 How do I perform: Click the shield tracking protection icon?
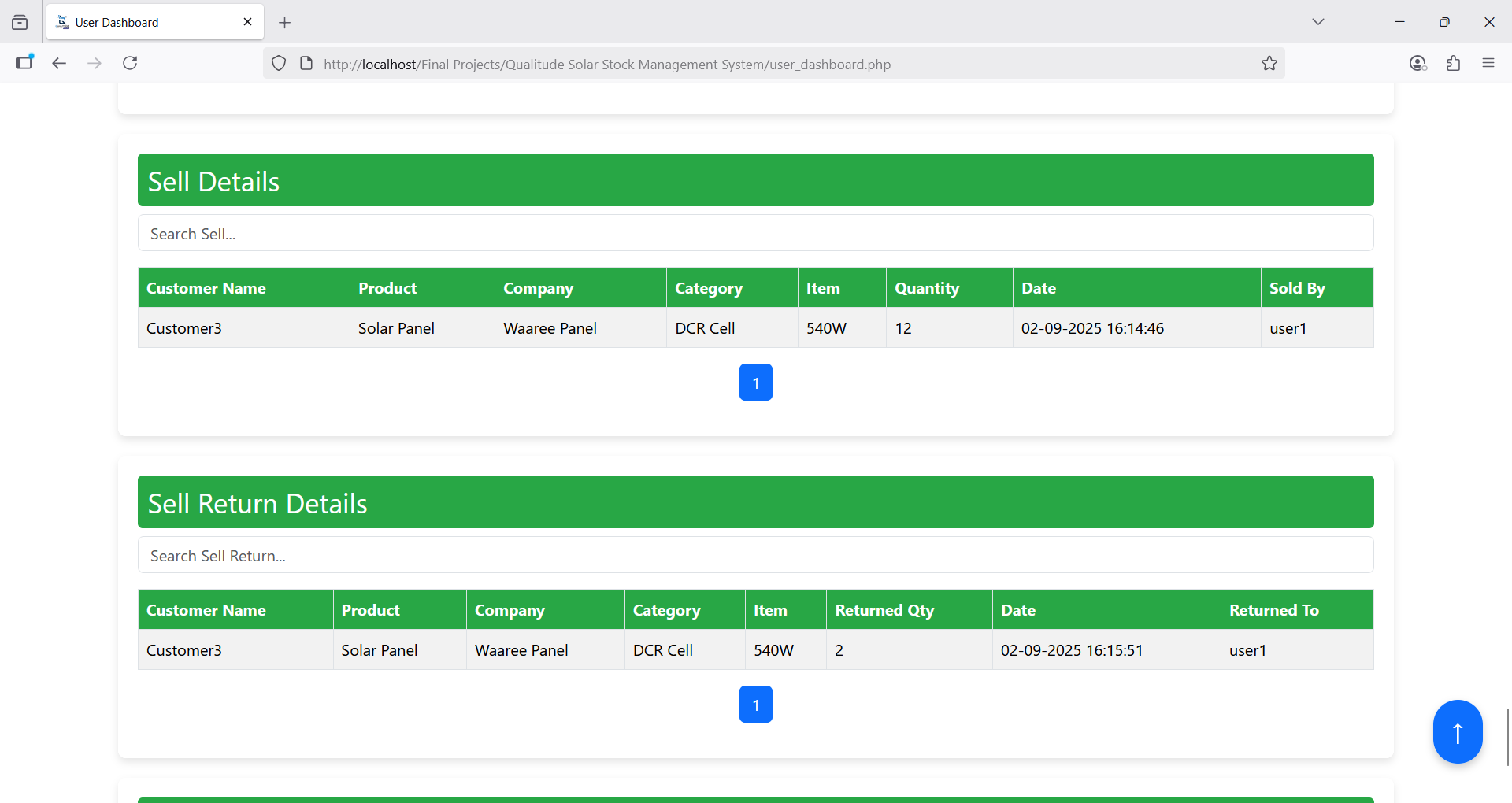(x=279, y=64)
